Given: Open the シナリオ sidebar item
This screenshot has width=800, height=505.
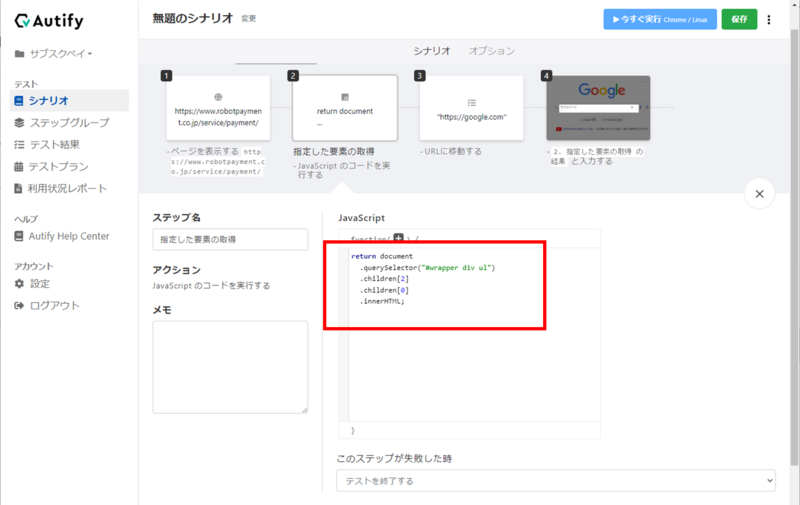Looking at the screenshot, I should click(69, 100).
